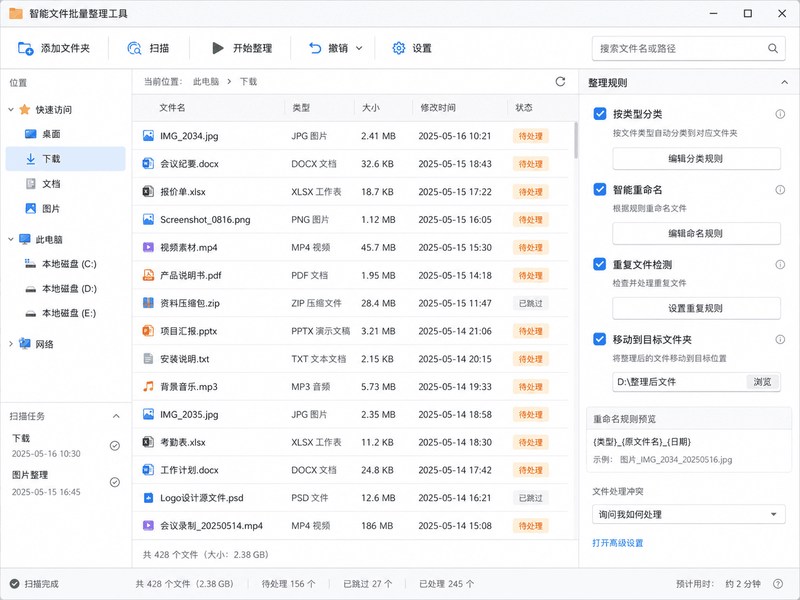Select the 工作计划.docx file row

(351, 470)
